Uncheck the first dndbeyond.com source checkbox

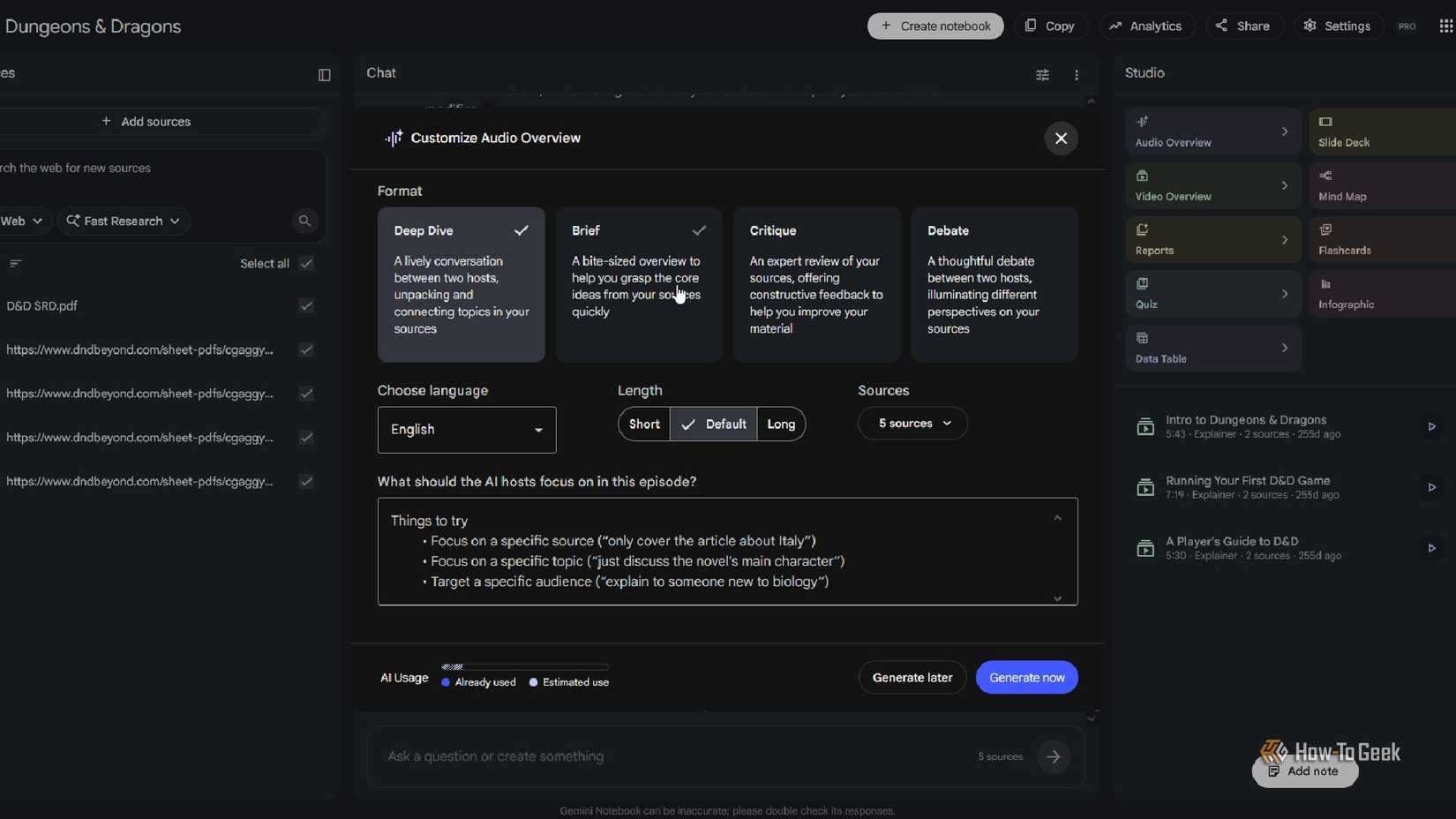click(x=306, y=349)
